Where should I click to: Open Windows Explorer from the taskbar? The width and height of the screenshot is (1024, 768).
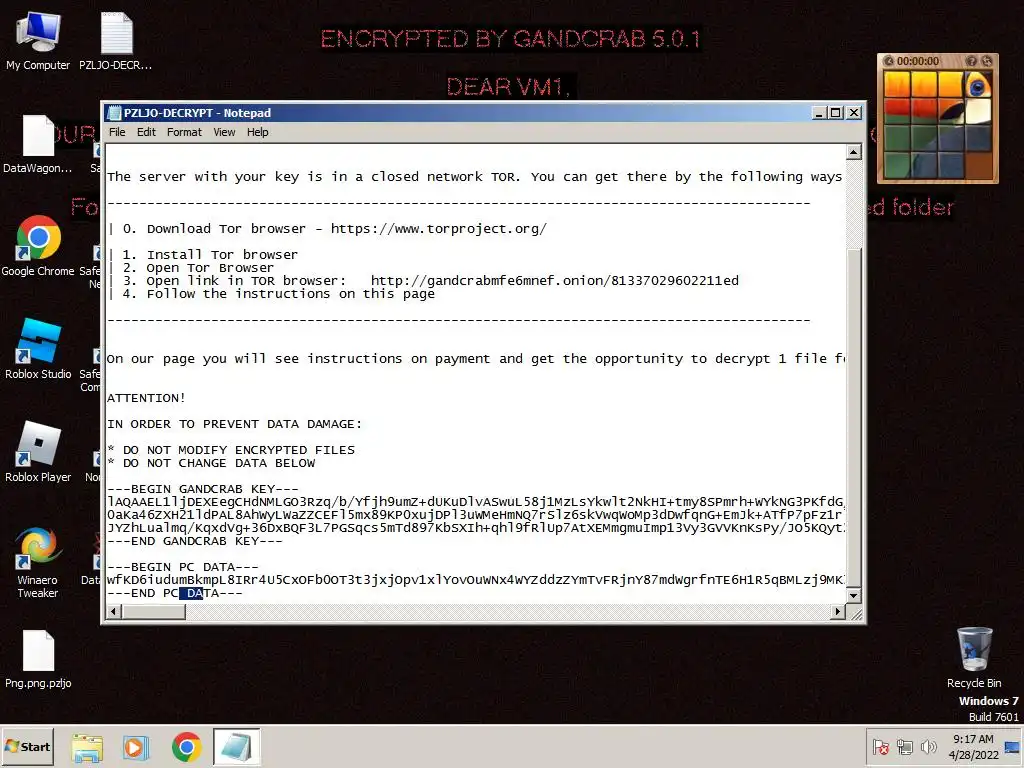(87, 747)
